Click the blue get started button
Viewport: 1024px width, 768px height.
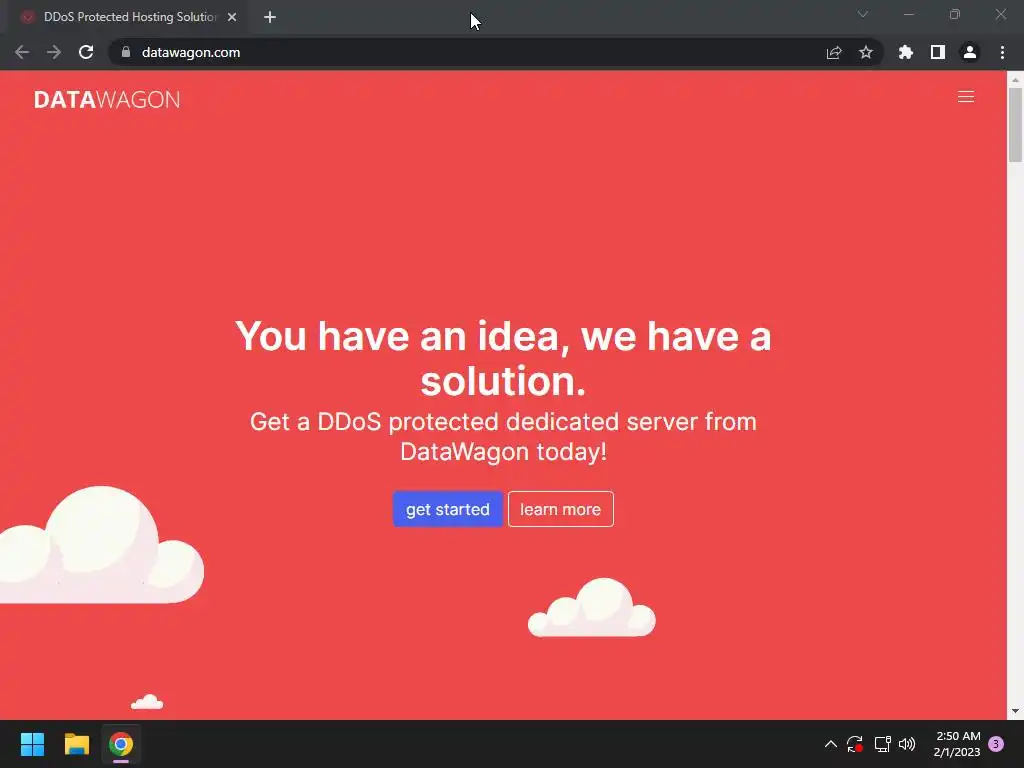[447, 509]
